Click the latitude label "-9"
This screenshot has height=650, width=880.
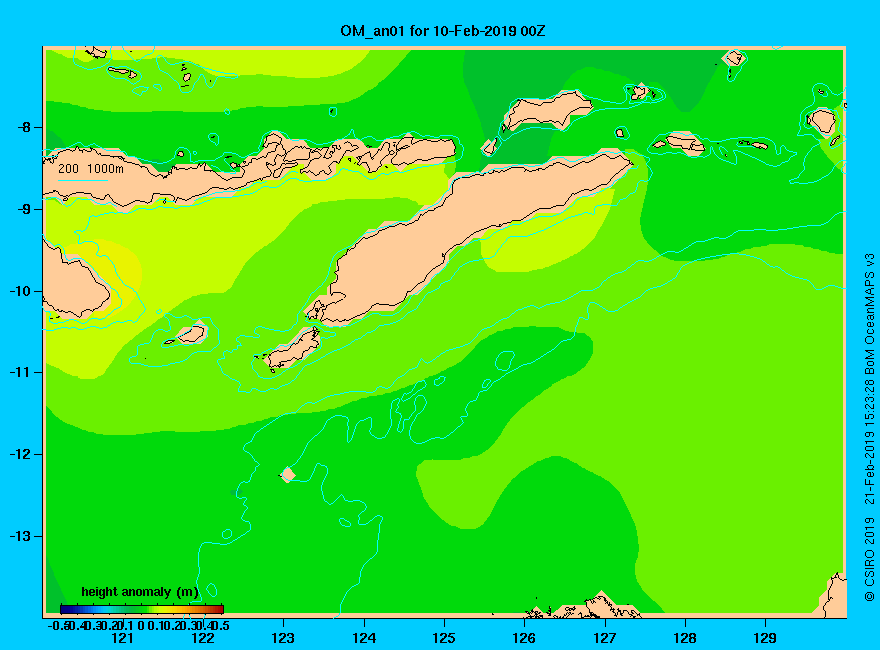click(24, 209)
